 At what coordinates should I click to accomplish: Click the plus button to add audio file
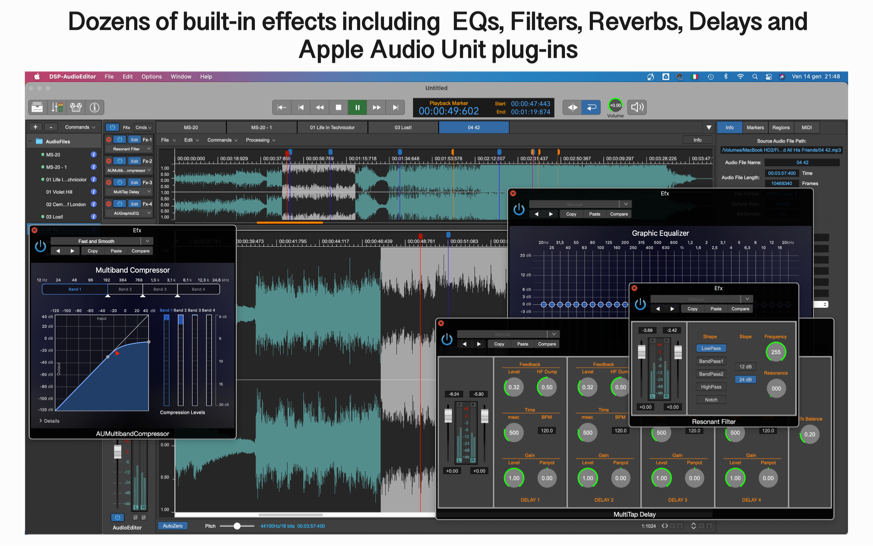[x=36, y=127]
